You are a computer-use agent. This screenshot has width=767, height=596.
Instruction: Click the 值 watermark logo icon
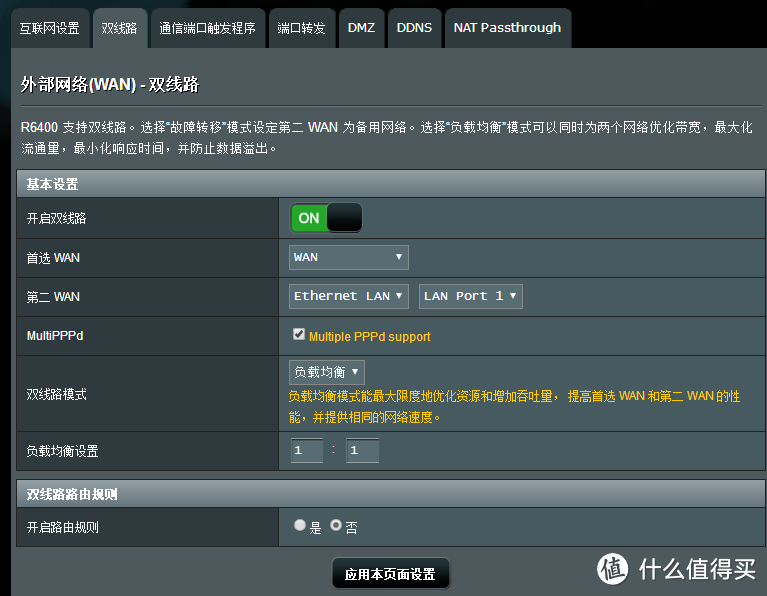point(614,568)
